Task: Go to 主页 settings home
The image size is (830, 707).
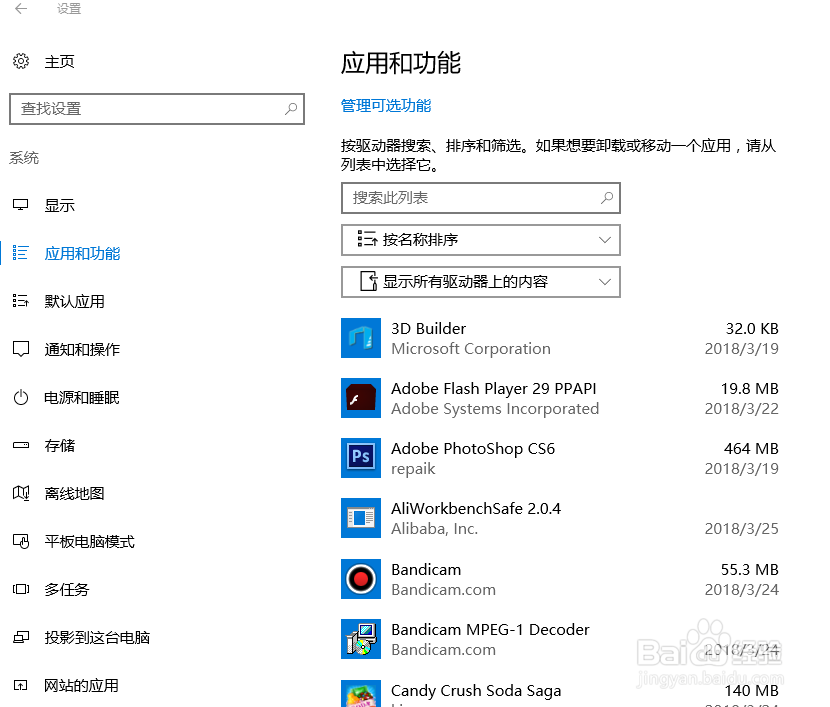Action: coord(59,61)
